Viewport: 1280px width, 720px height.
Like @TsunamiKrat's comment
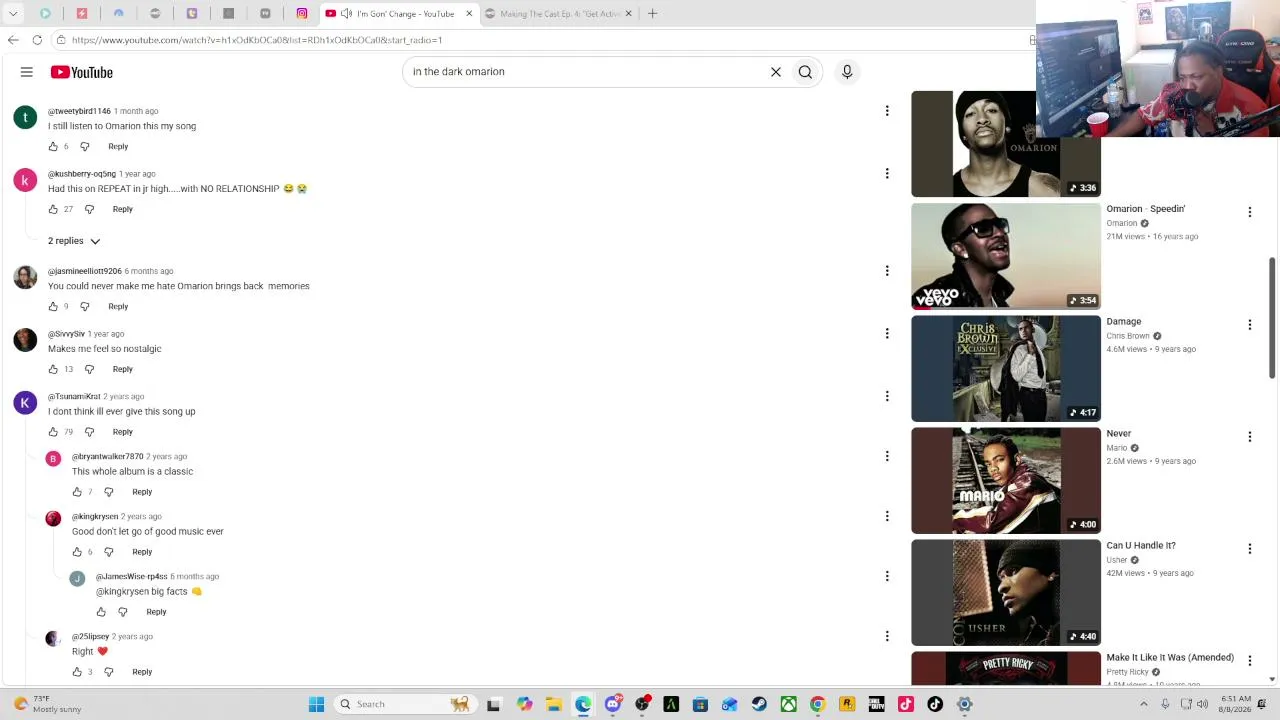[53, 432]
